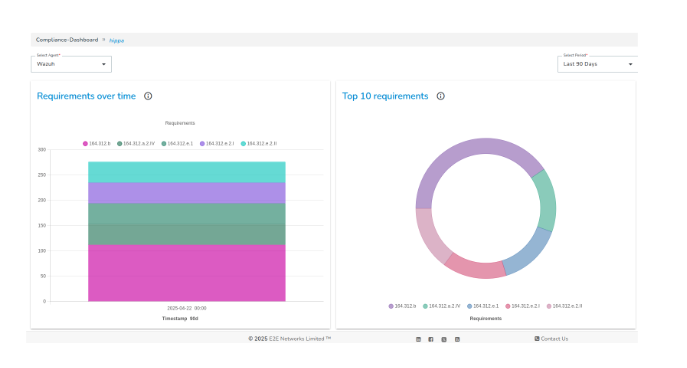This screenshot has width=687, height=368.
Task: Toggle 164.312.e.1 slice in donut chart legend
Action: [x=483, y=306]
